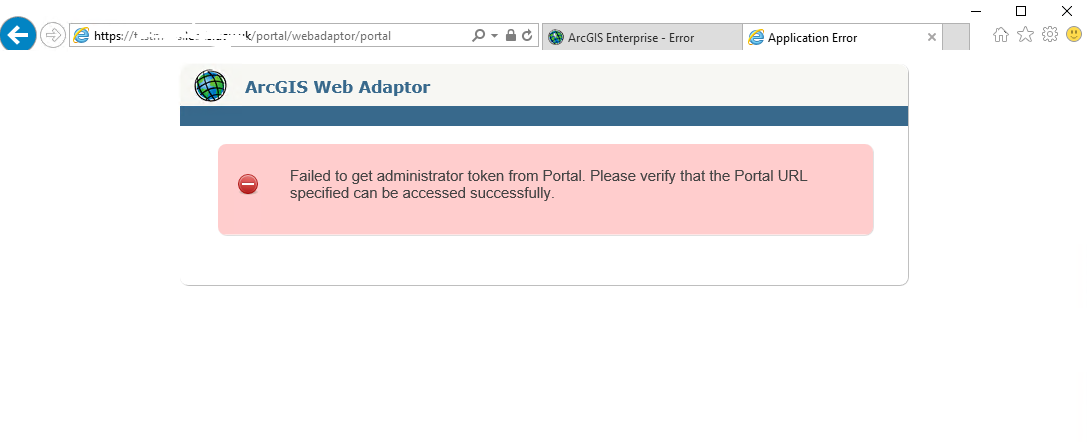Open the tools gear menu
Image resolution: width=1087 pixels, height=442 pixels.
click(1050, 34)
